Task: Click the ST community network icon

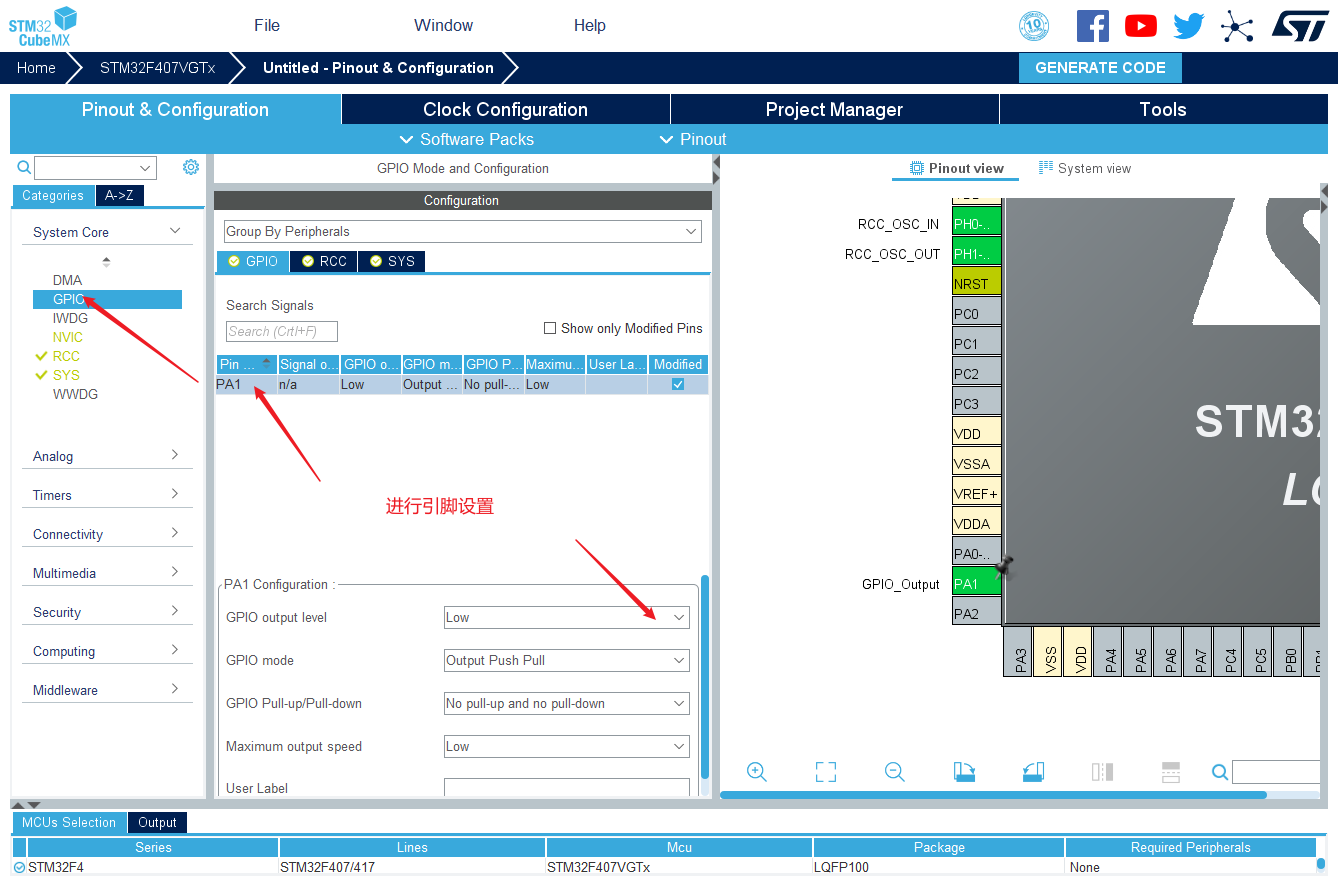Action: [1237, 26]
